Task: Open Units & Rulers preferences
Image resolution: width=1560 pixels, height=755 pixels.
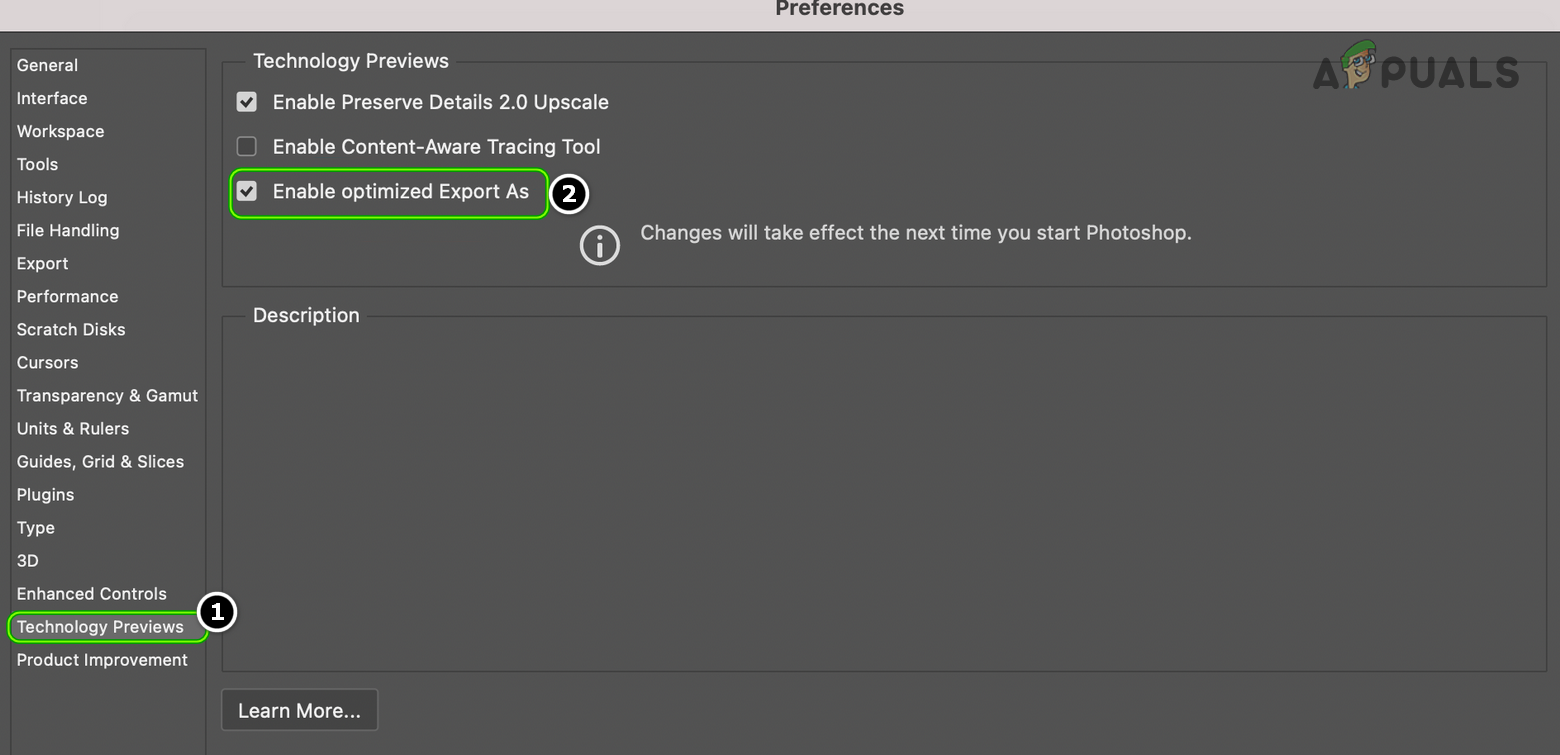Action: tap(73, 428)
